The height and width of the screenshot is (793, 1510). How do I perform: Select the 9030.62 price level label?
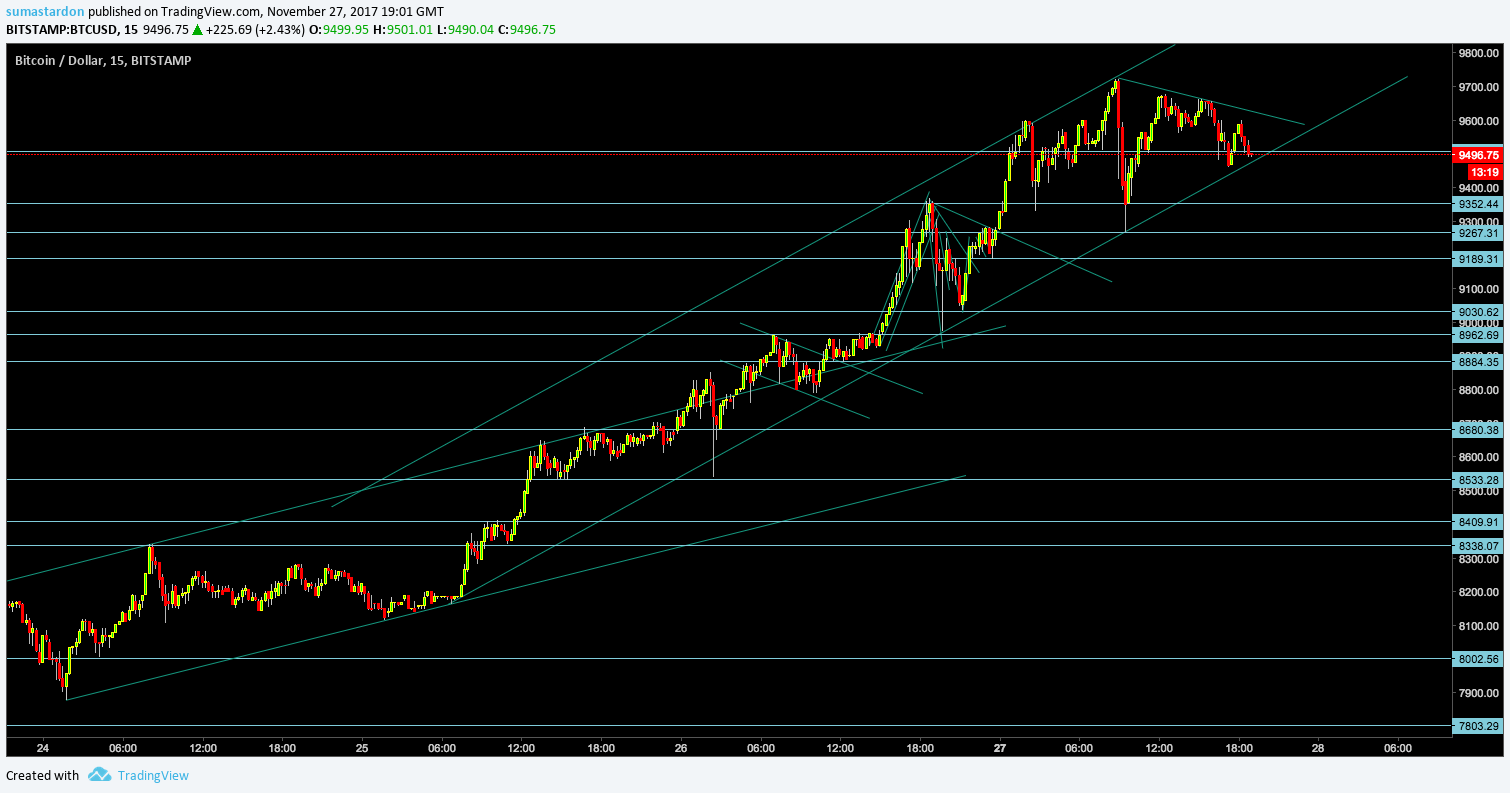pos(1478,312)
